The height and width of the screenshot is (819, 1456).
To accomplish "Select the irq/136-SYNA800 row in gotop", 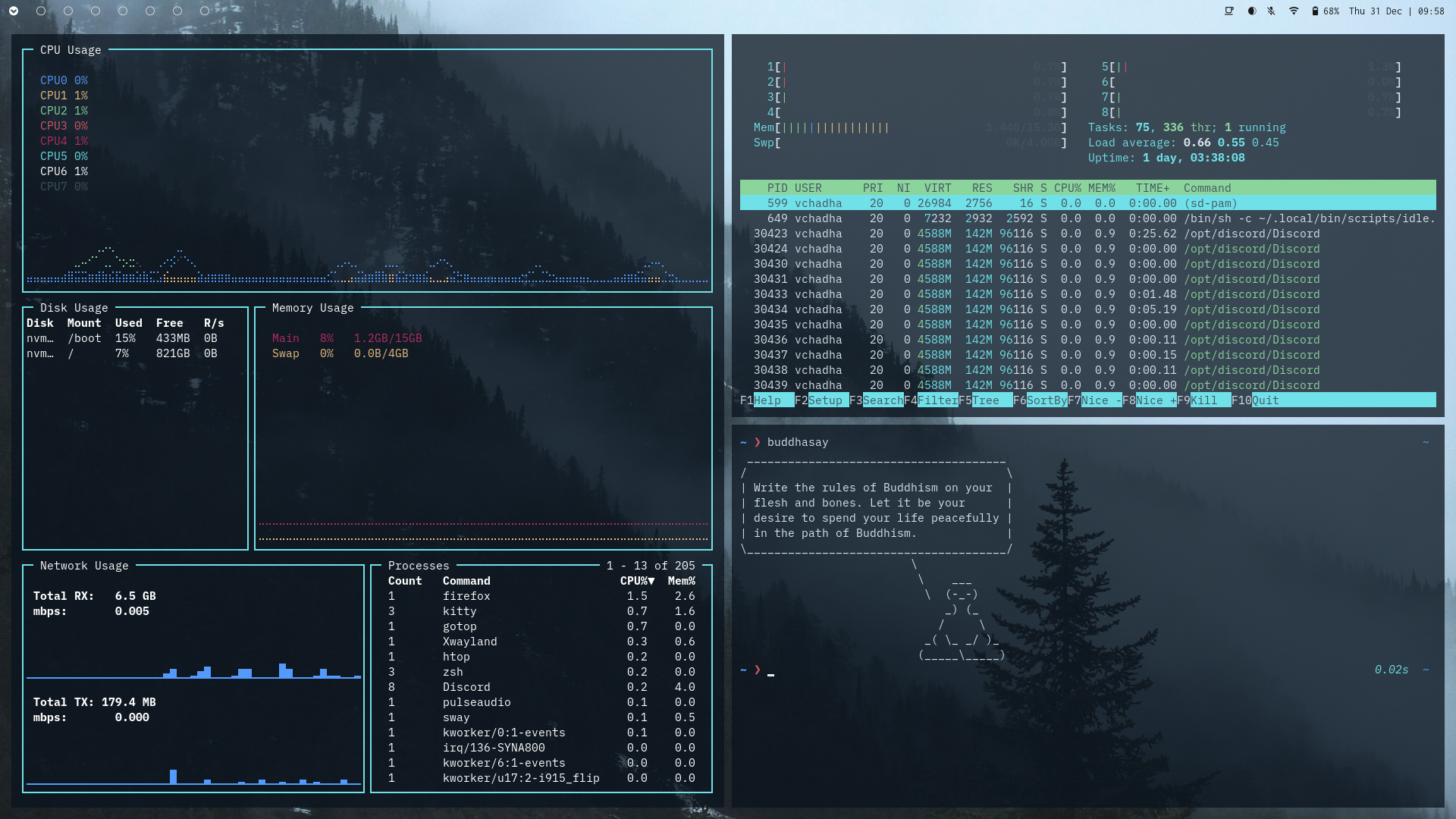I will click(x=541, y=748).
